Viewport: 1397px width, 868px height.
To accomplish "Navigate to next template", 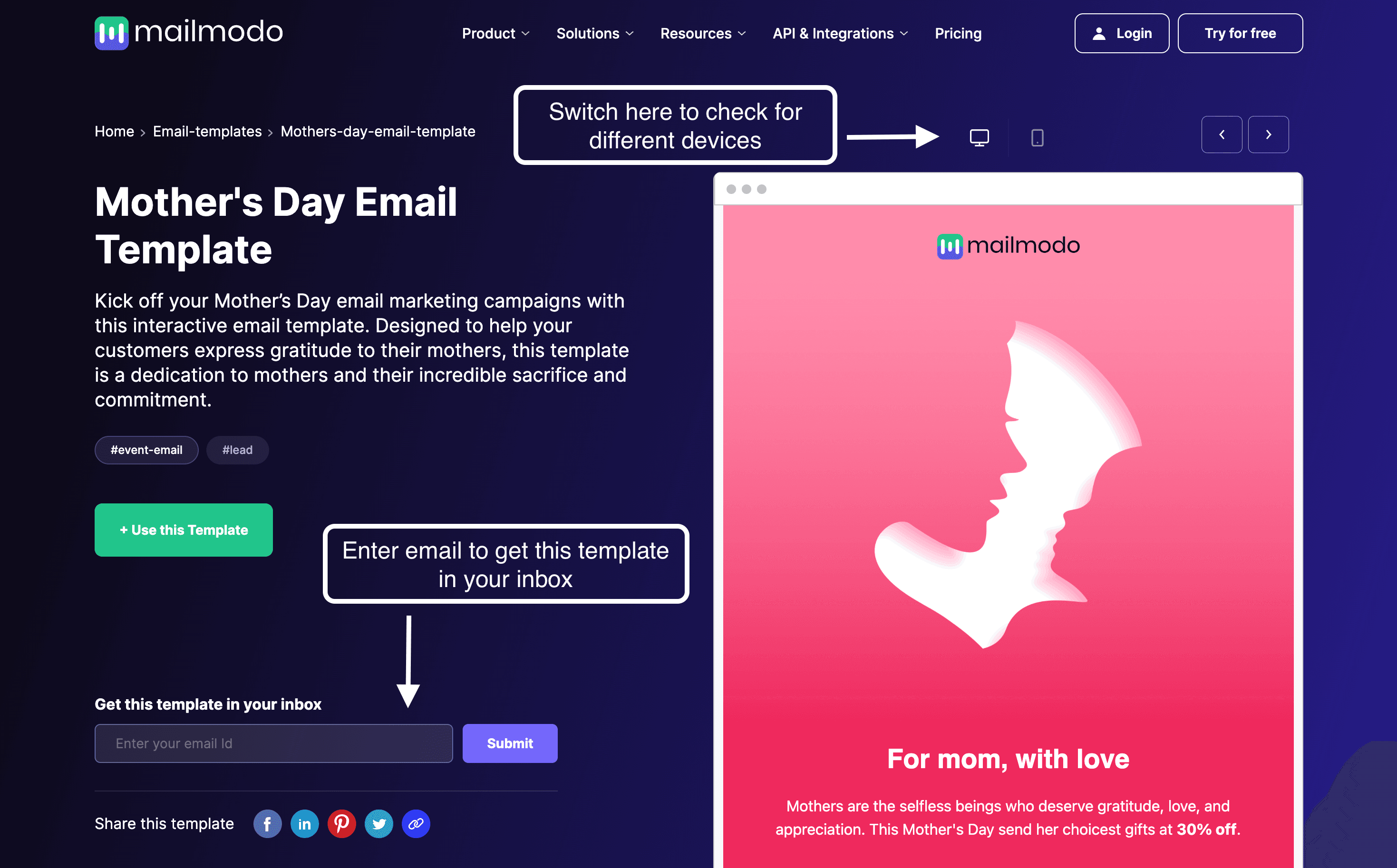I will click(x=1269, y=135).
